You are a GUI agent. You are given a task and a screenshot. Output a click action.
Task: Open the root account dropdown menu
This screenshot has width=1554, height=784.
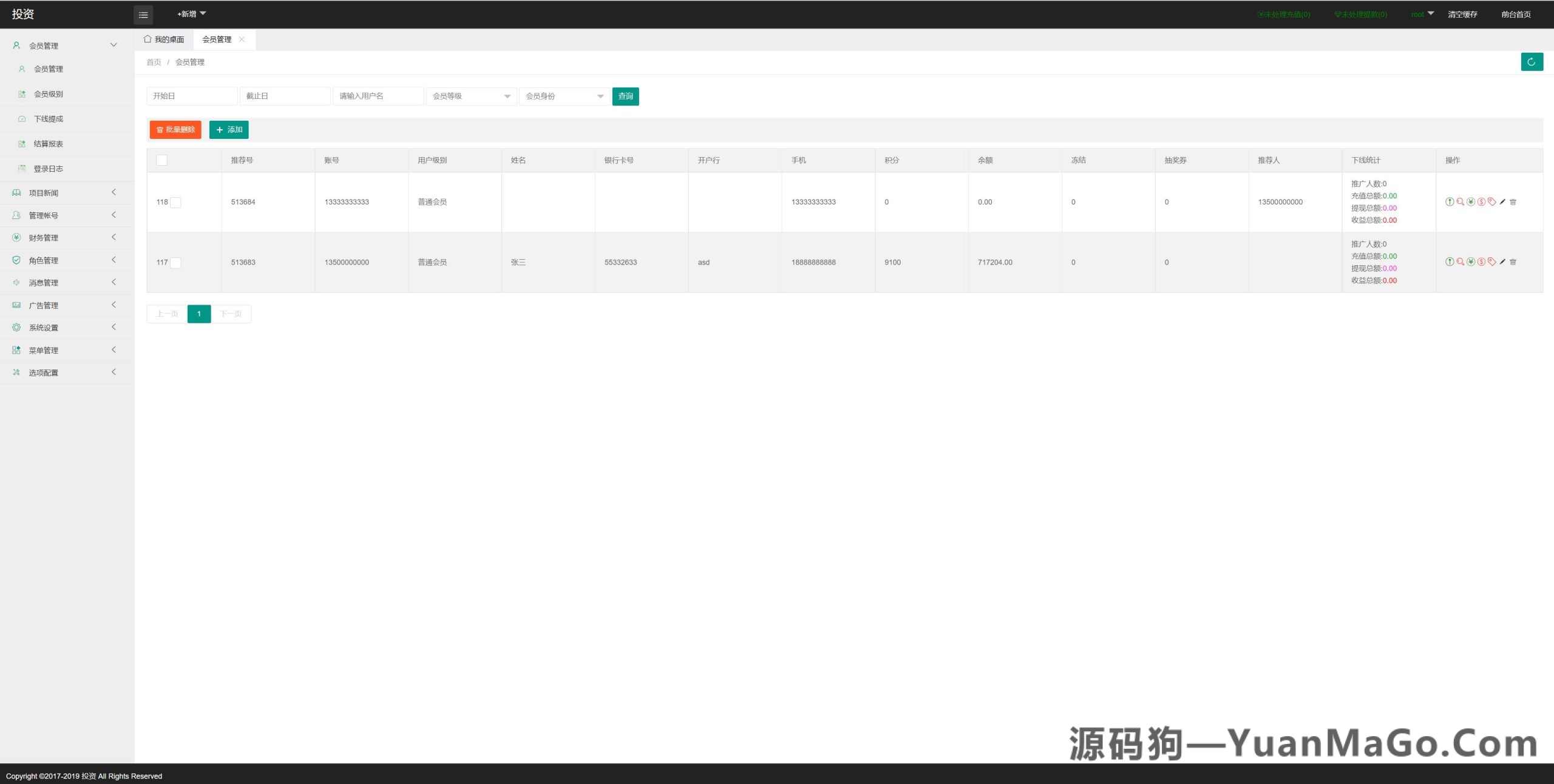tap(1422, 13)
